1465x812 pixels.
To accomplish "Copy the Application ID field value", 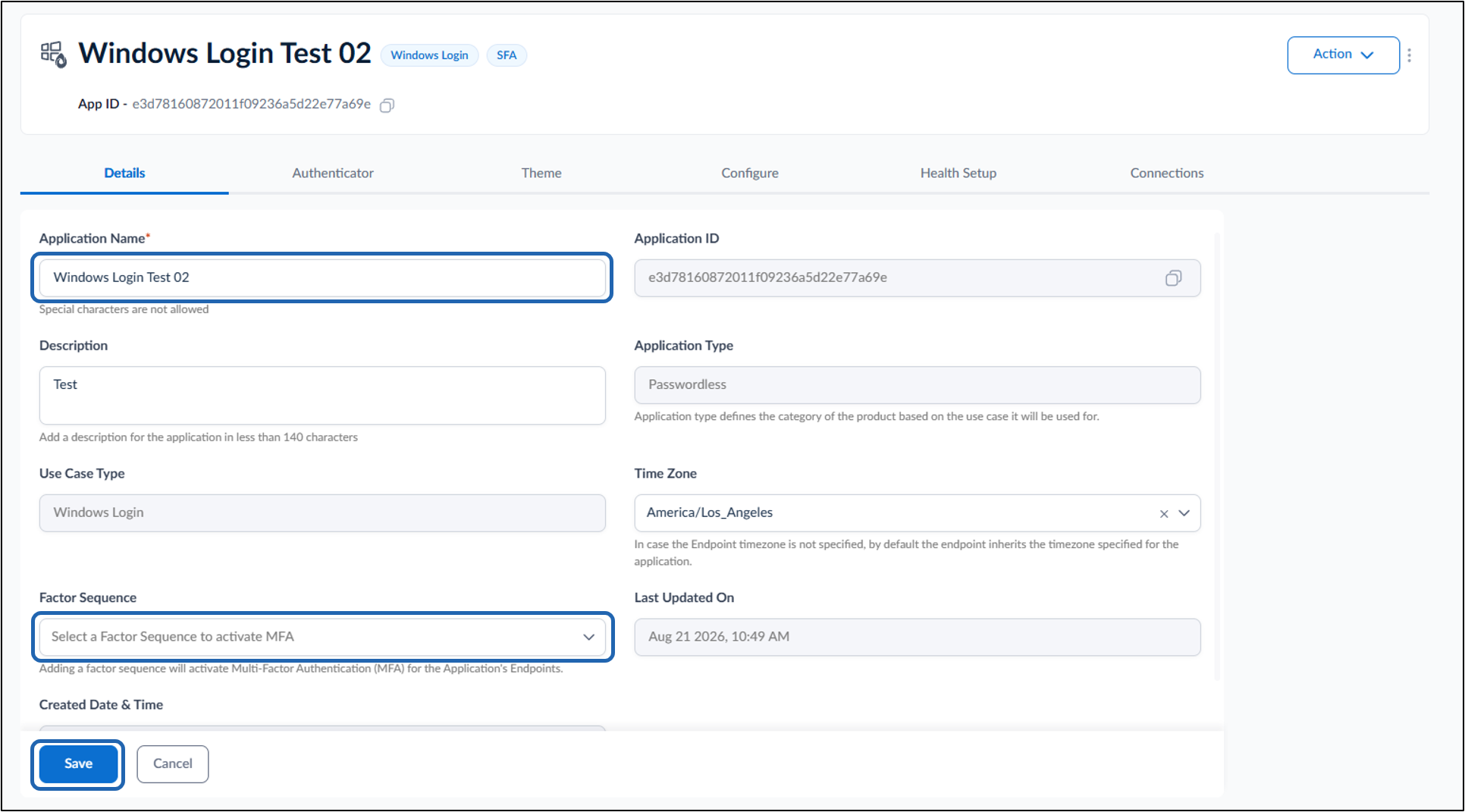I will click(x=1173, y=278).
